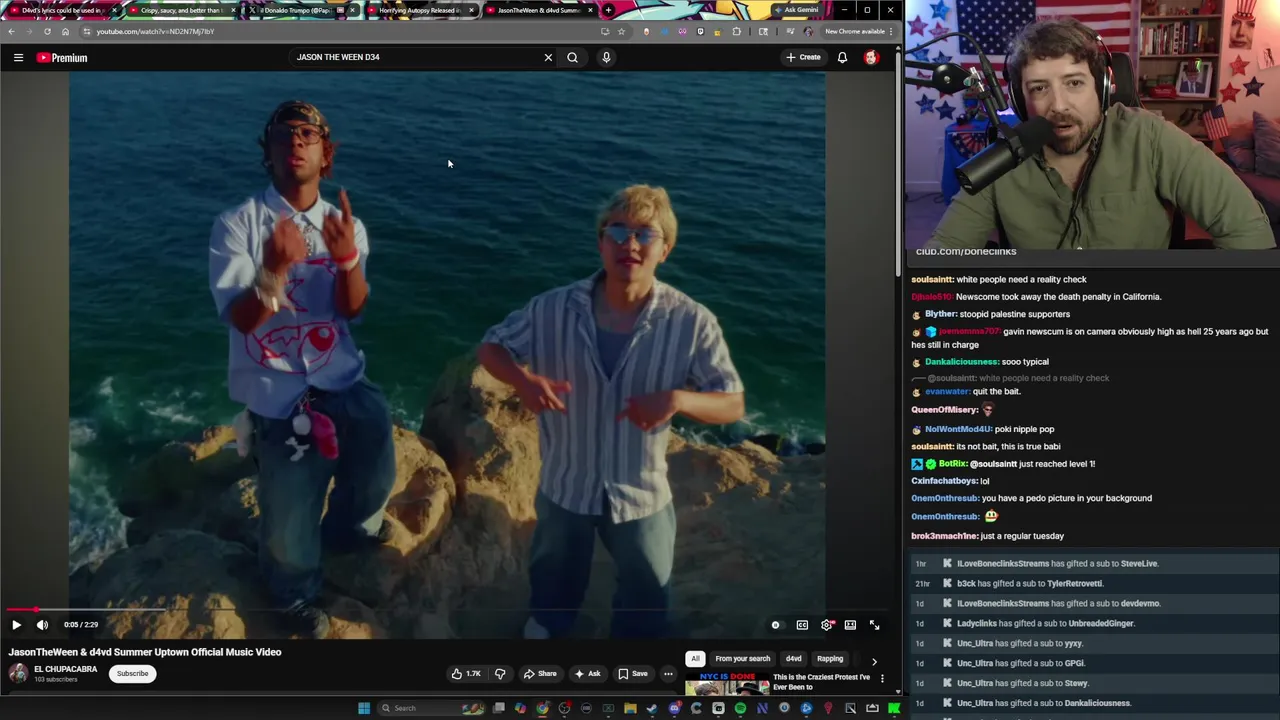Select From your search chip

point(743,658)
